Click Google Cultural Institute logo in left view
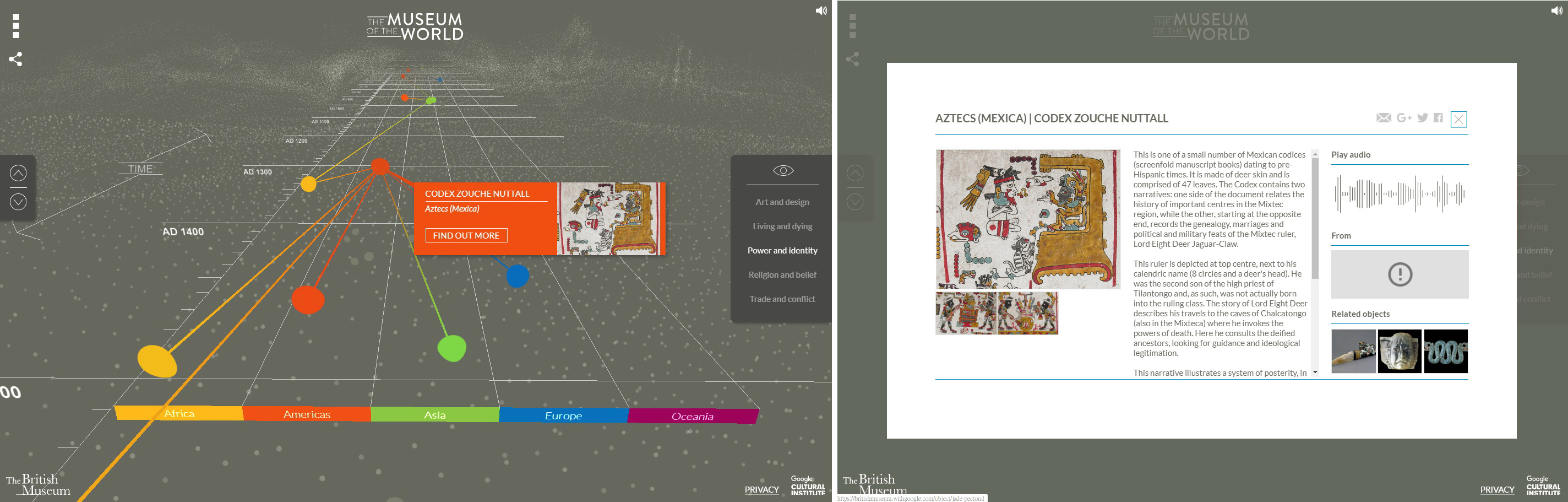Viewport: 1568px width, 502px height. pos(808,485)
